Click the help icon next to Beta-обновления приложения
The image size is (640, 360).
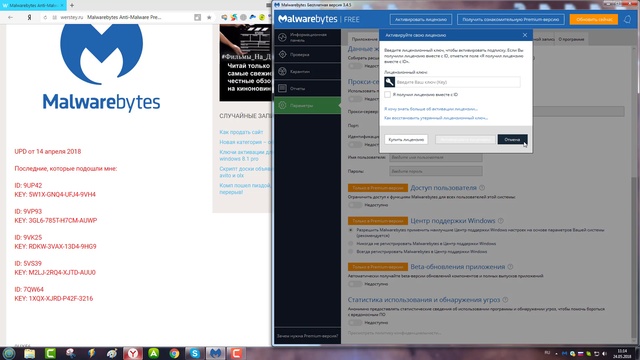coord(510,267)
